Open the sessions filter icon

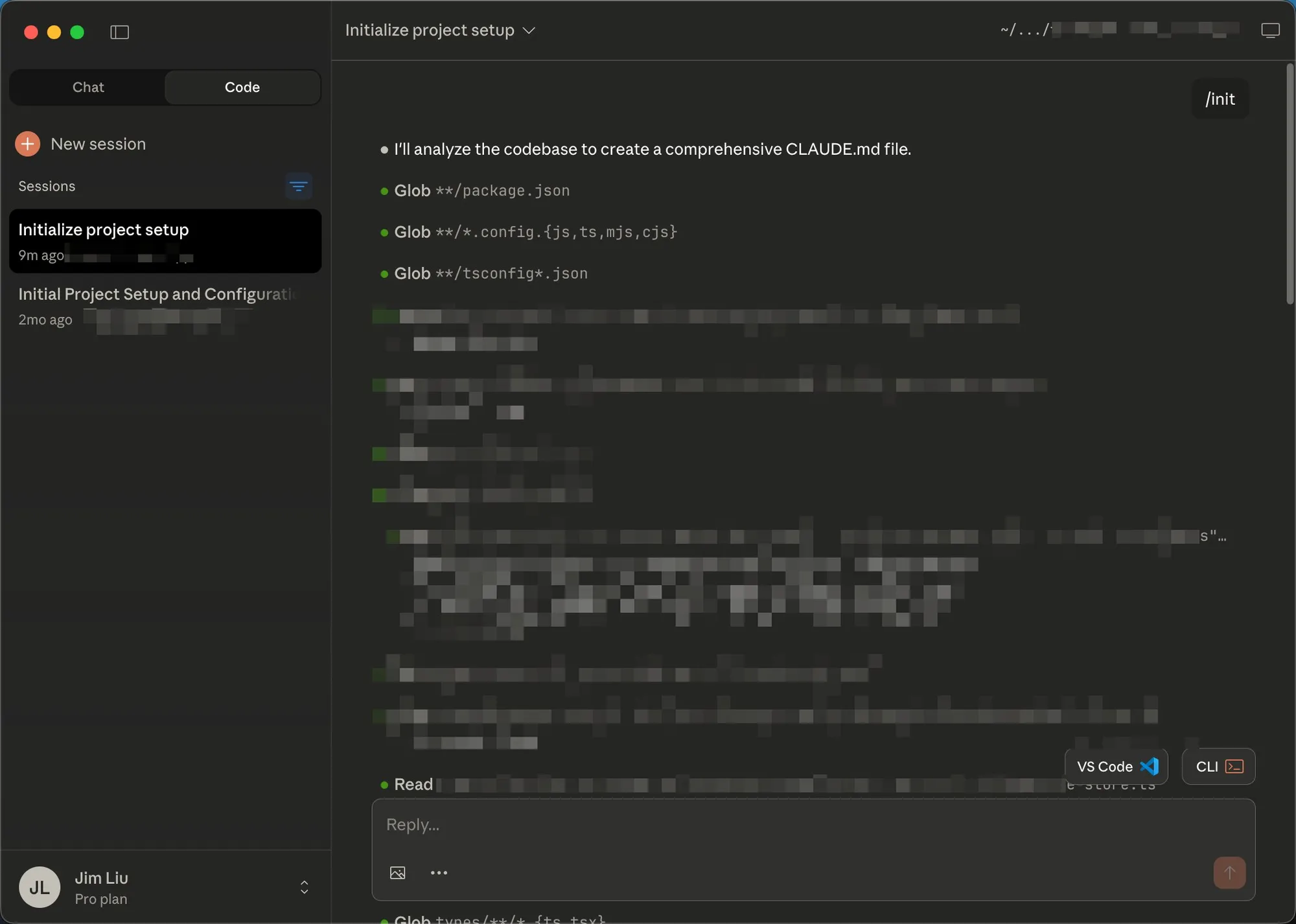(298, 187)
